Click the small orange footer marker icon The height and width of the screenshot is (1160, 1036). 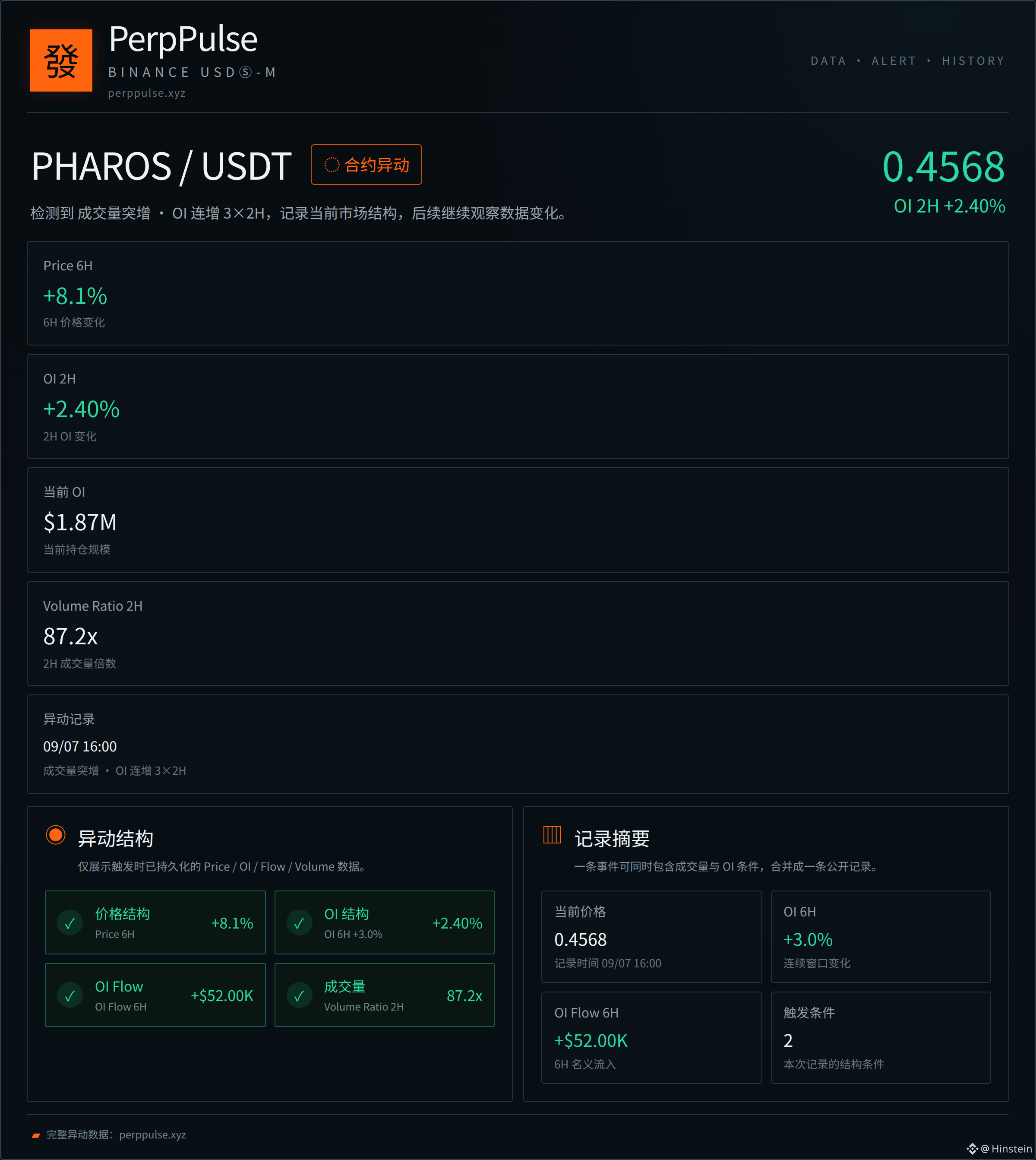coord(36,1135)
